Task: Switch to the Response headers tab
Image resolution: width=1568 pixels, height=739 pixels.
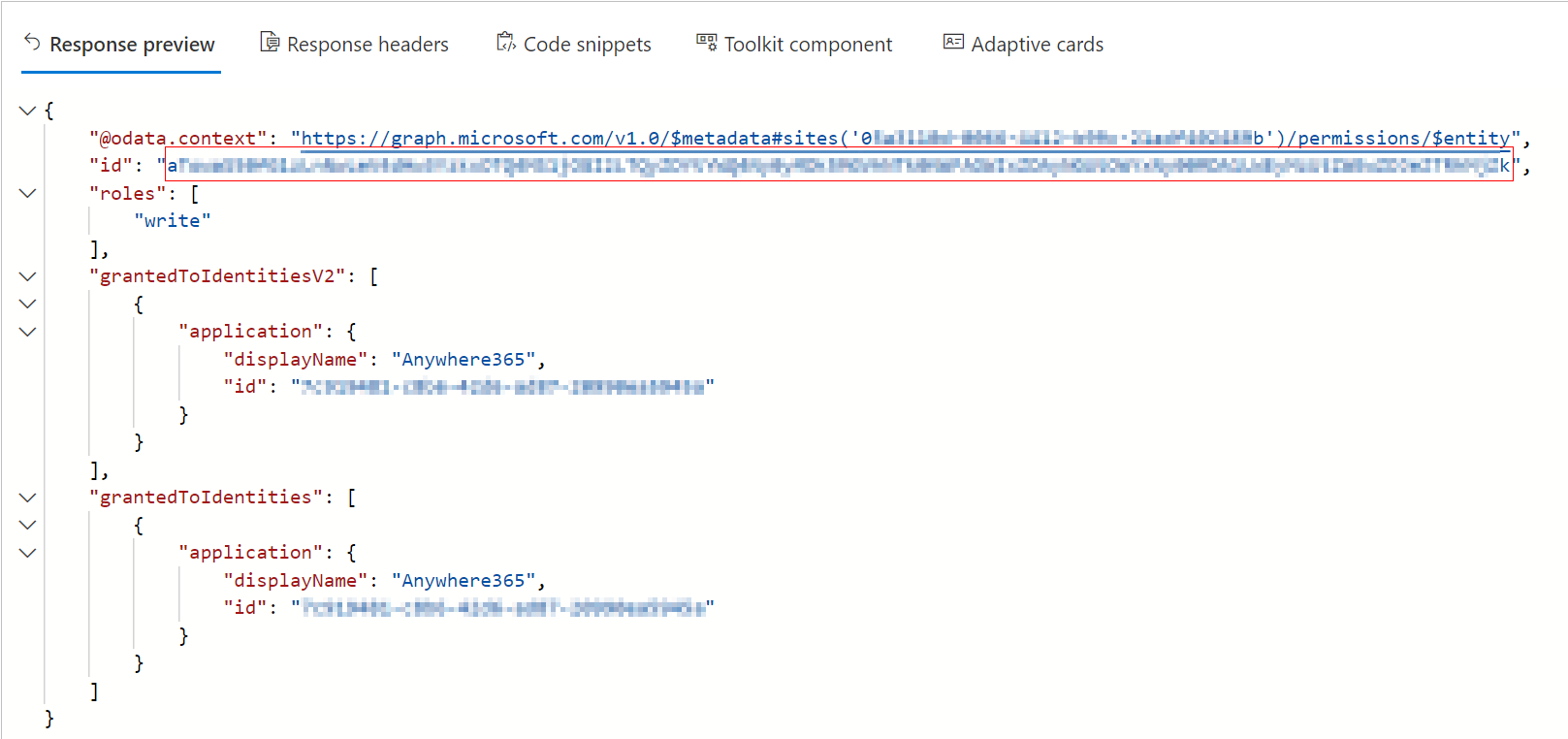Action: (x=368, y=45)
